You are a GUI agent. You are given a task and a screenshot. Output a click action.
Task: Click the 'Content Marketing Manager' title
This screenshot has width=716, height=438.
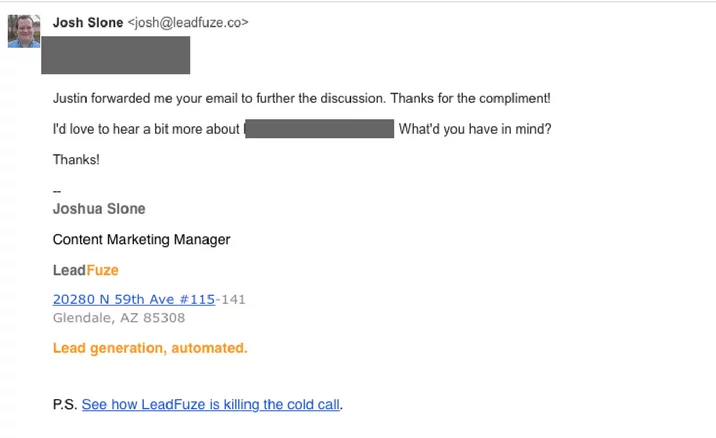pyautogui.click(x=141, y=239)
